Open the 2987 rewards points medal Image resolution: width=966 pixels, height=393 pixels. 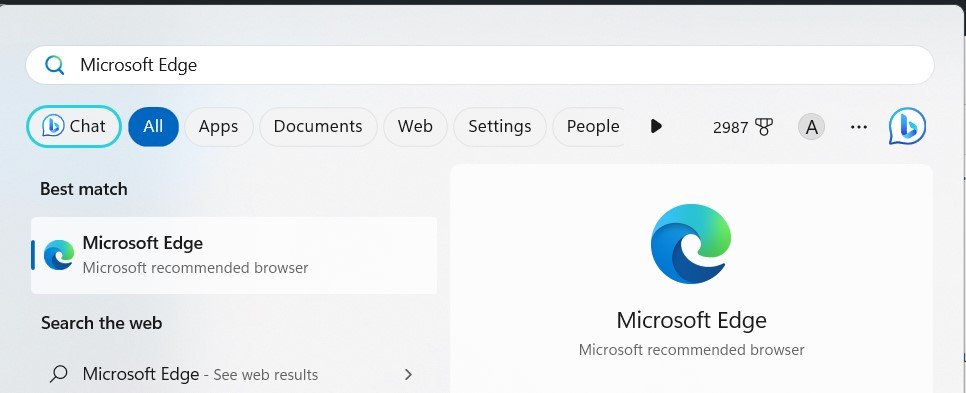[742, 128]
